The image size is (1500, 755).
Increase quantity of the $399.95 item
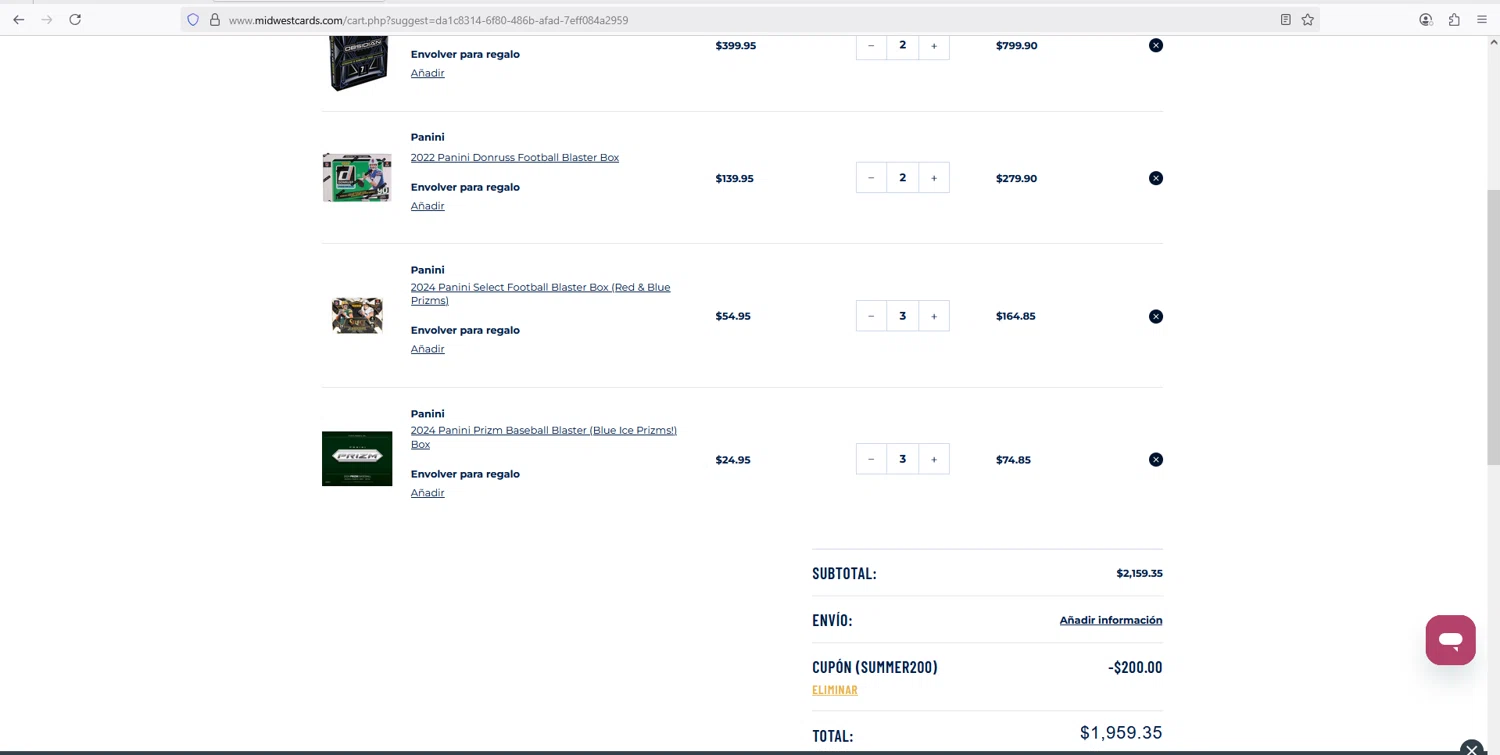(x=934, y=45)
